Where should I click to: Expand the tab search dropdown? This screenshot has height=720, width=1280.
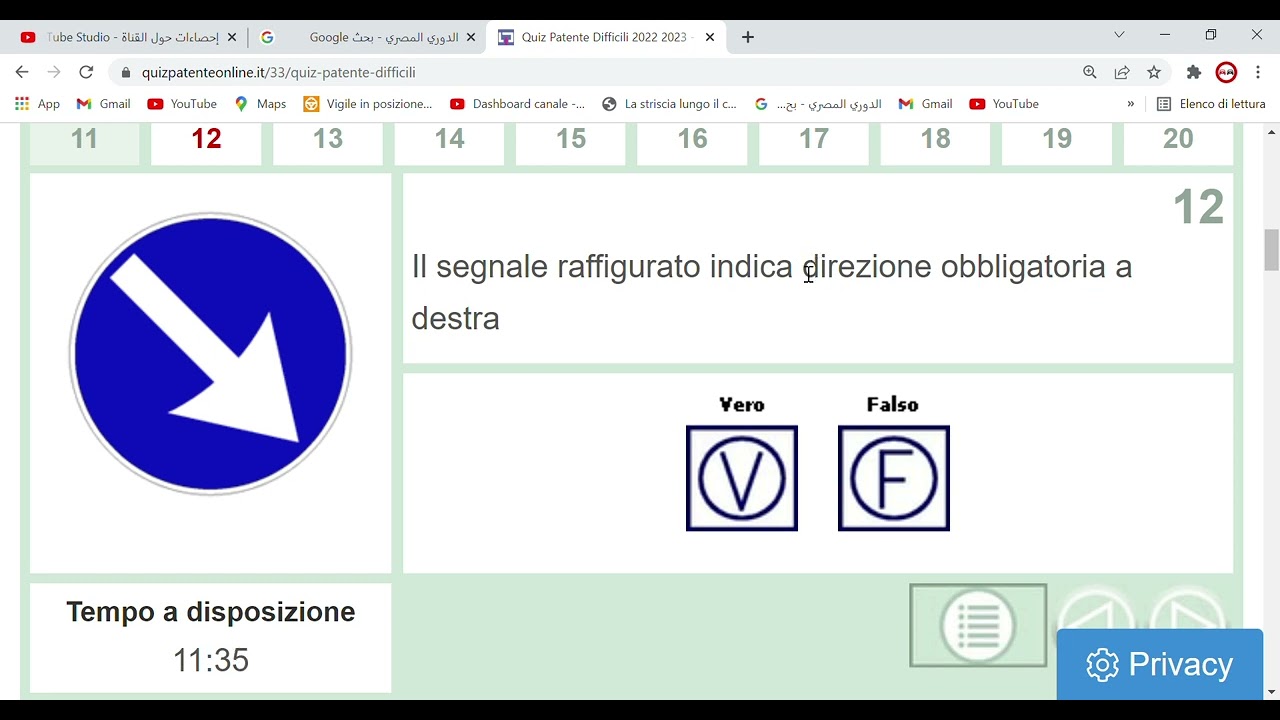click(1119, 35)
